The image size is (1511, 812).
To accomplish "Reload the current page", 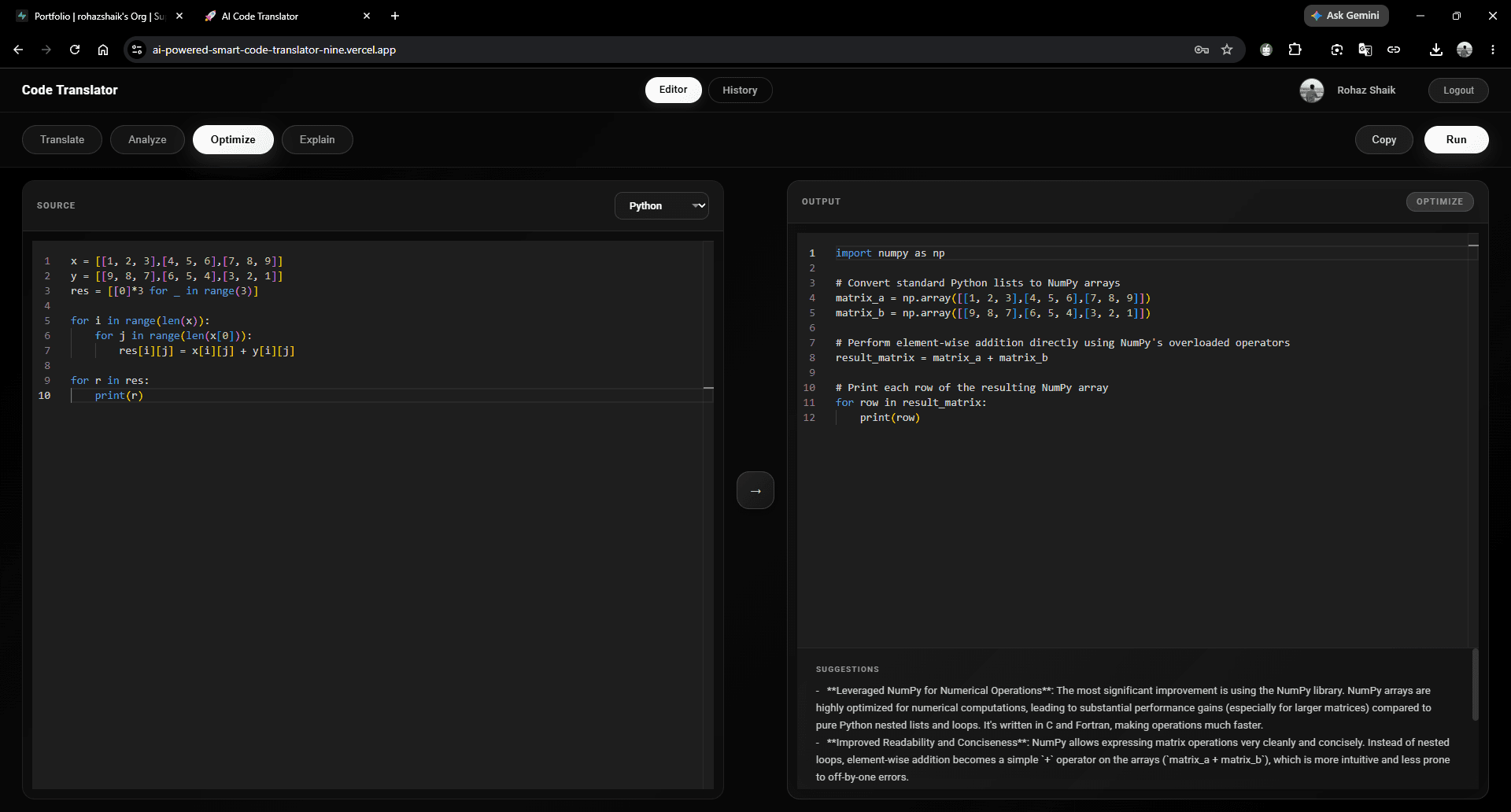I will tap(75, 50).
